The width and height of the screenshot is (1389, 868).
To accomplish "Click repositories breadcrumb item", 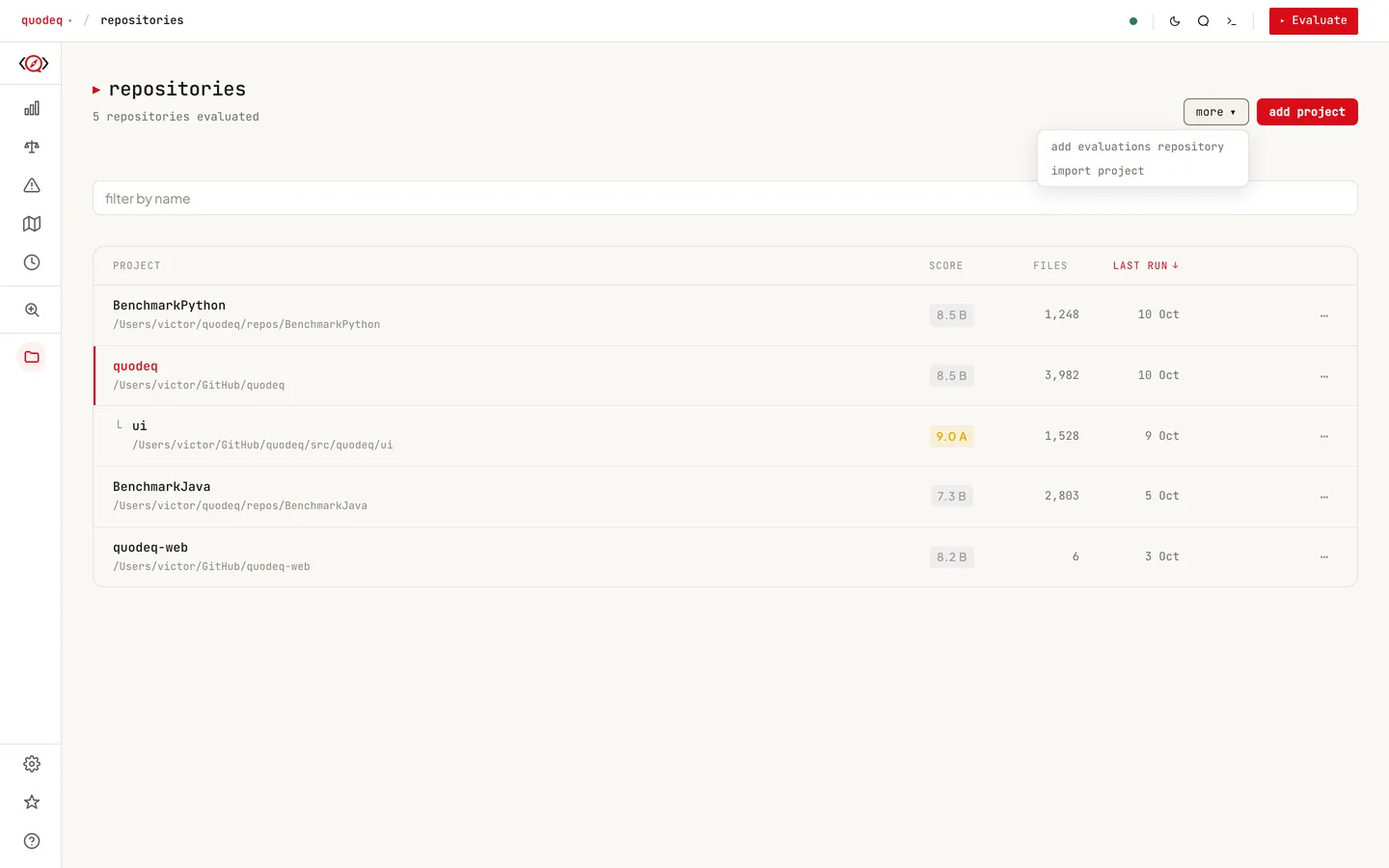I will click(142, 20).
